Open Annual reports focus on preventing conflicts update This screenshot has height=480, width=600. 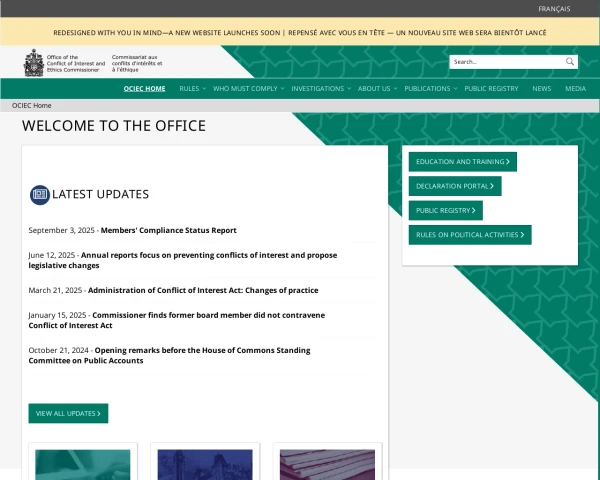click(x=183, y=260)
